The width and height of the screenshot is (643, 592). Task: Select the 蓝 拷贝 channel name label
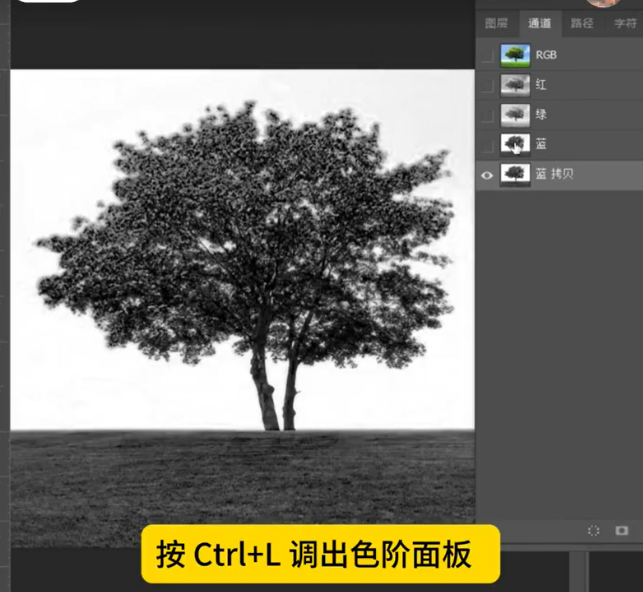point(554,174)
